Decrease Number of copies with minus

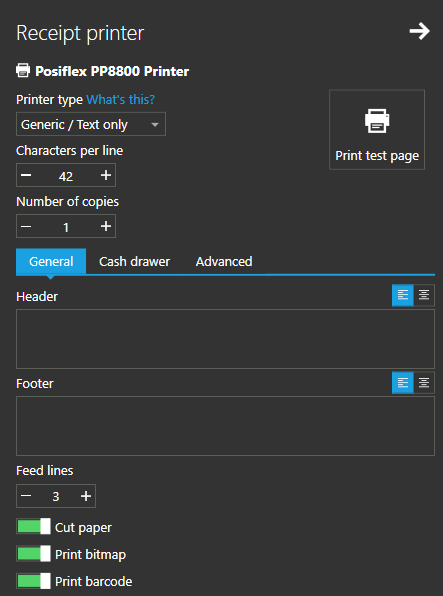coord(26,226)
